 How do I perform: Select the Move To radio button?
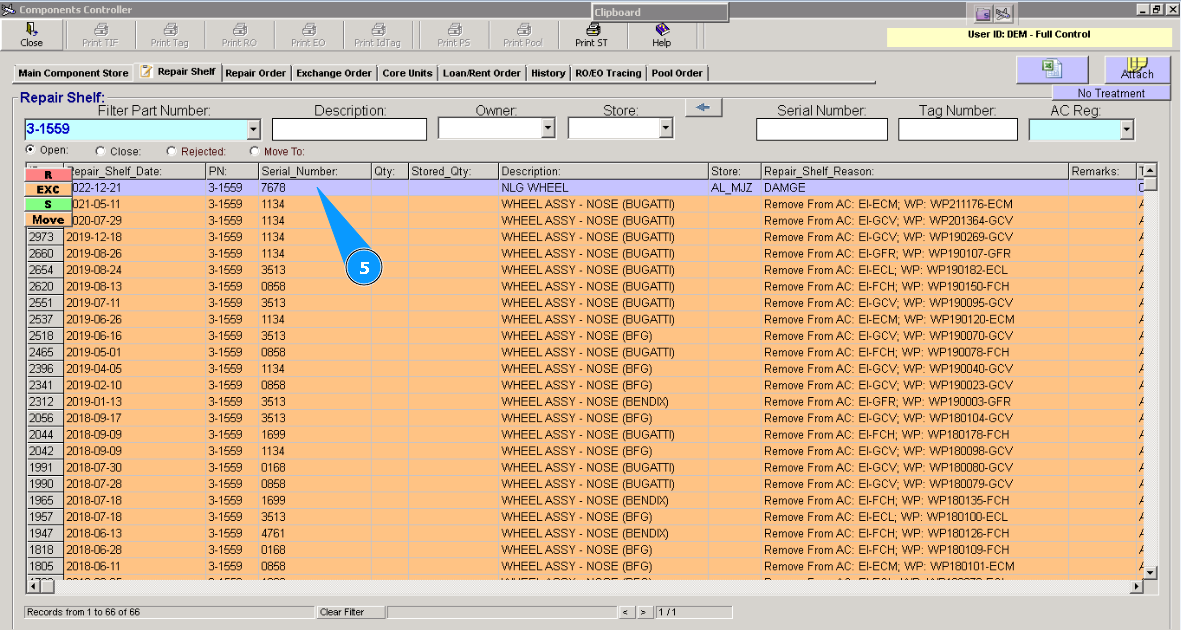point(254,151)
